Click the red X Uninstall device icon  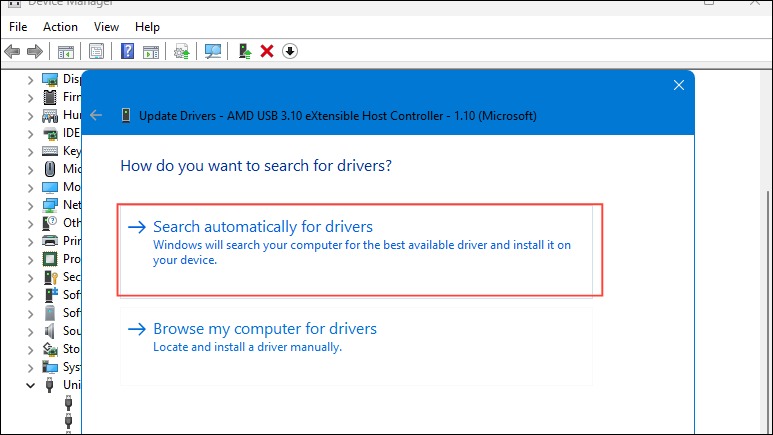(267, 51)
